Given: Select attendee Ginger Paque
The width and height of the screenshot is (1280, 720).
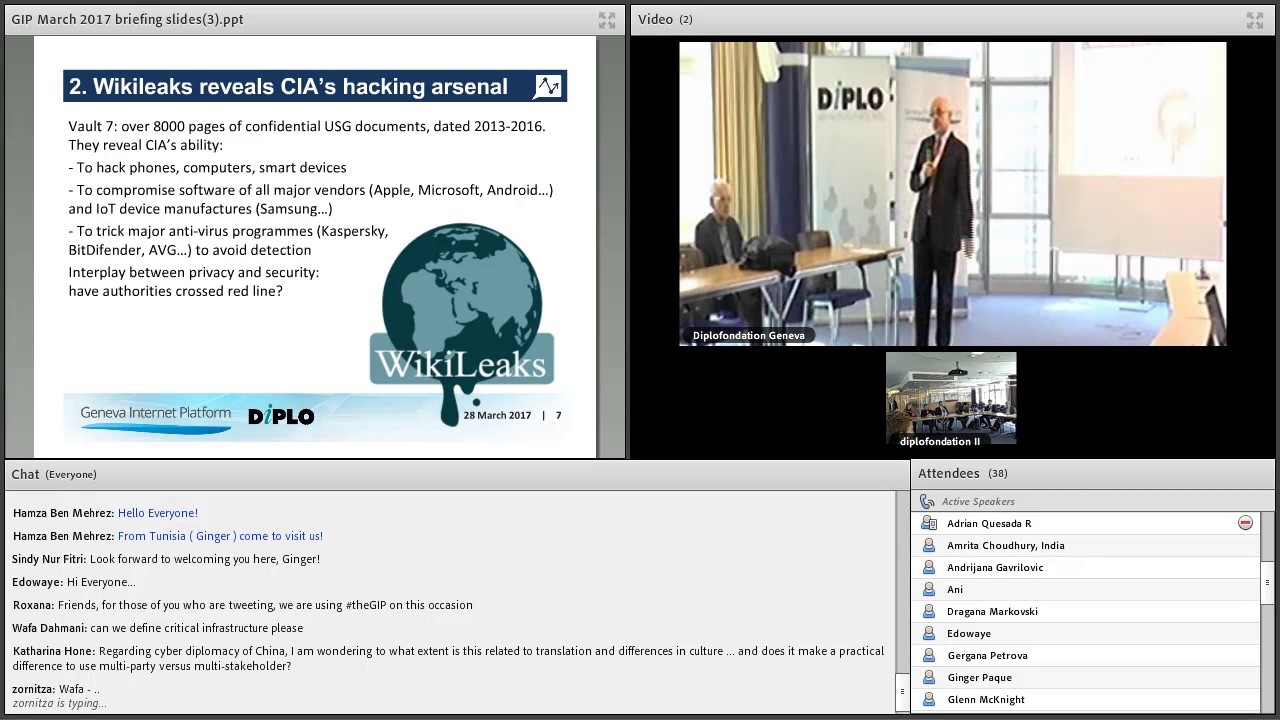Looking at the screenshot, I should coord(1086,677).
